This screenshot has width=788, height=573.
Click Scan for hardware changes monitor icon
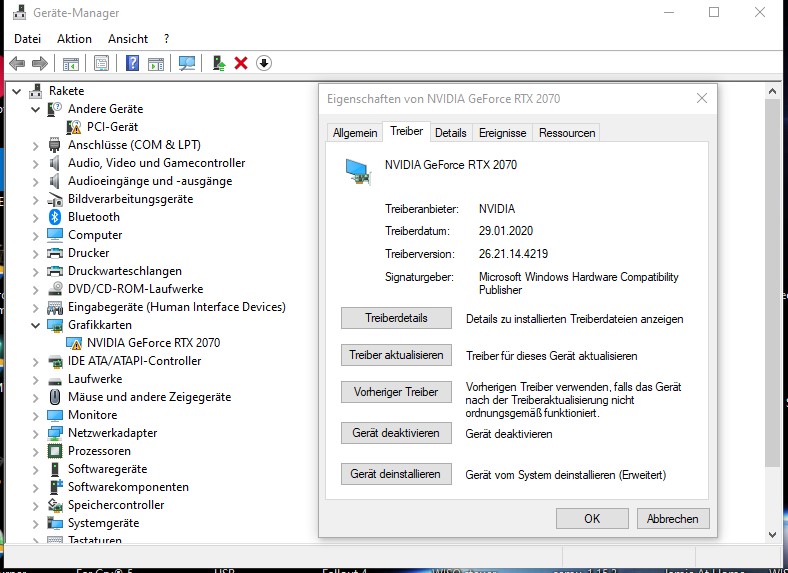(x=187, y=63)
